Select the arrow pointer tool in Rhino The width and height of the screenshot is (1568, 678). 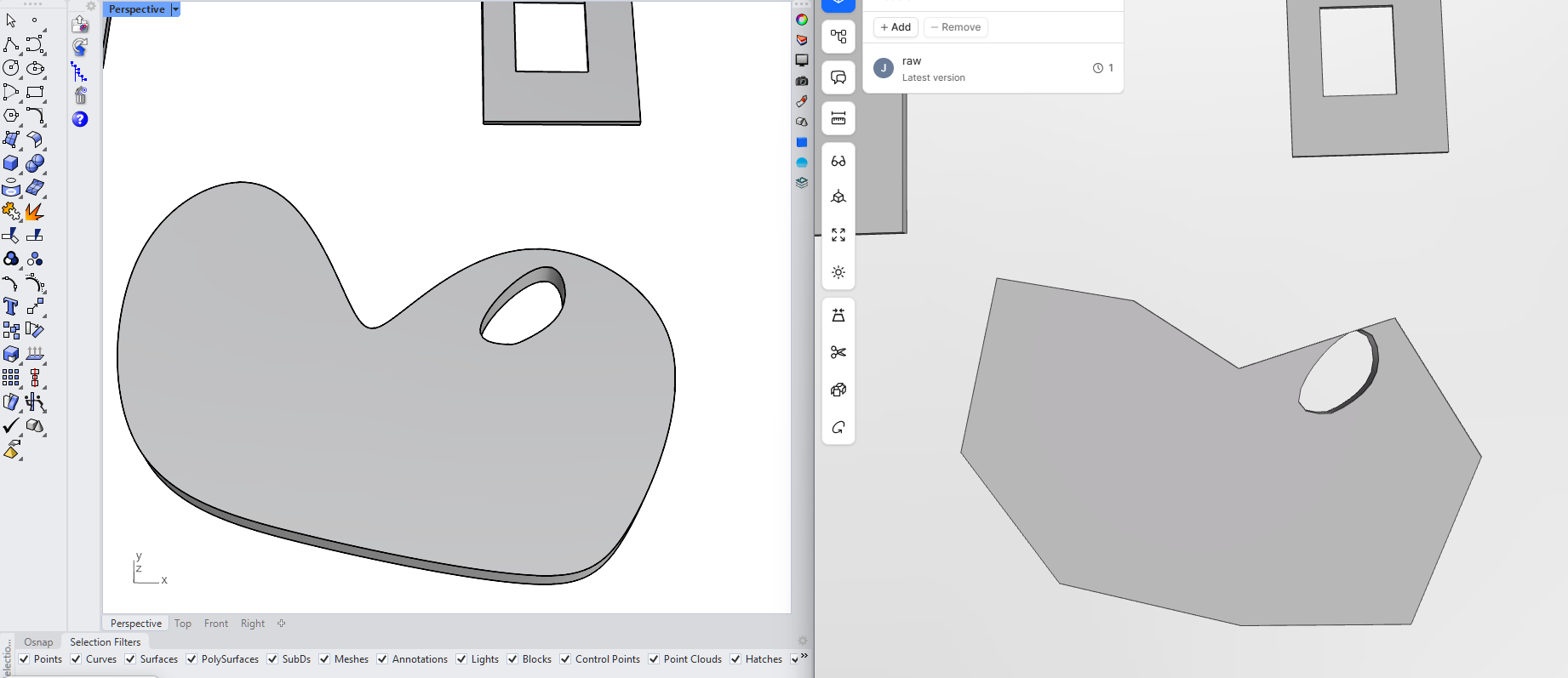tap(11, 20)
